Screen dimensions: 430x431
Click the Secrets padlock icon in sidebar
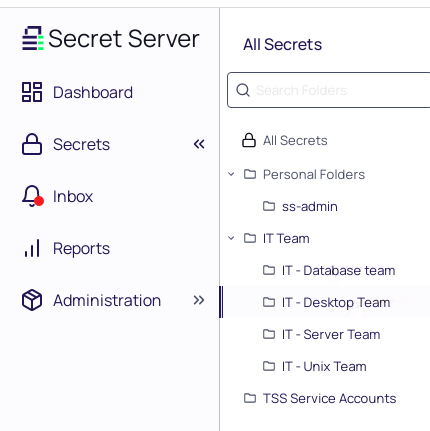click(x=32, y=144)
